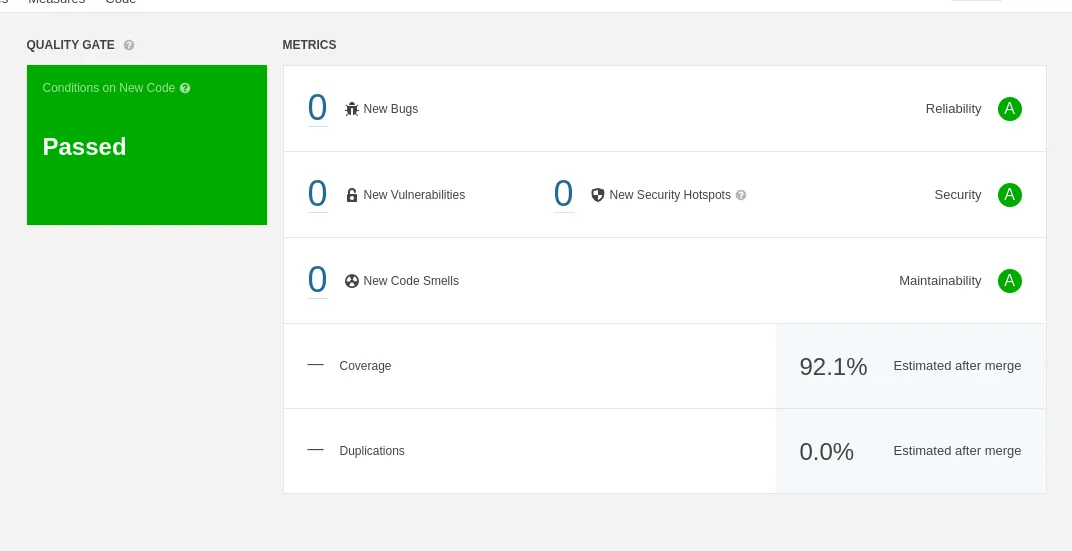Click the 92.1% estimated coverage value
1072x551 pixels.
[x=833, y=367]
